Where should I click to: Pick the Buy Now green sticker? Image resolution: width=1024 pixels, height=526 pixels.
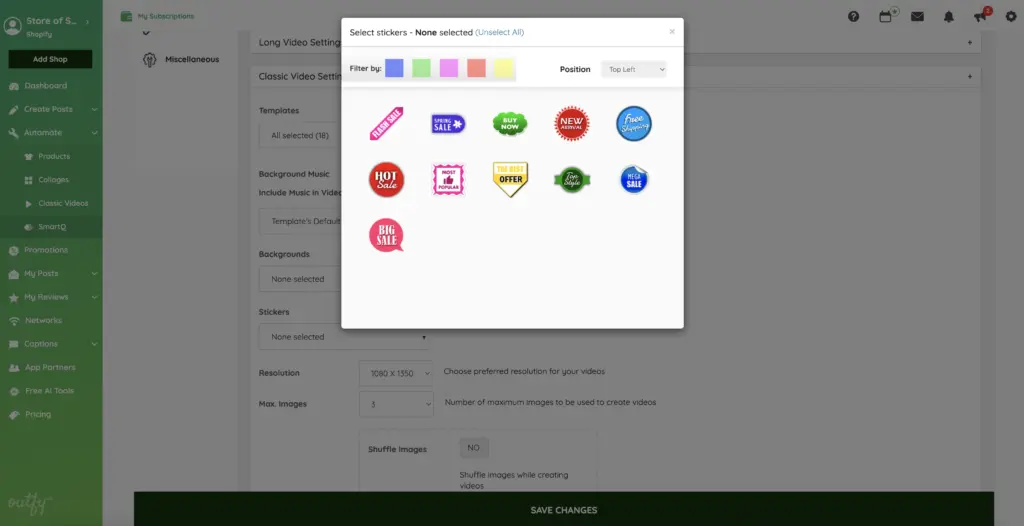(509, 124)
